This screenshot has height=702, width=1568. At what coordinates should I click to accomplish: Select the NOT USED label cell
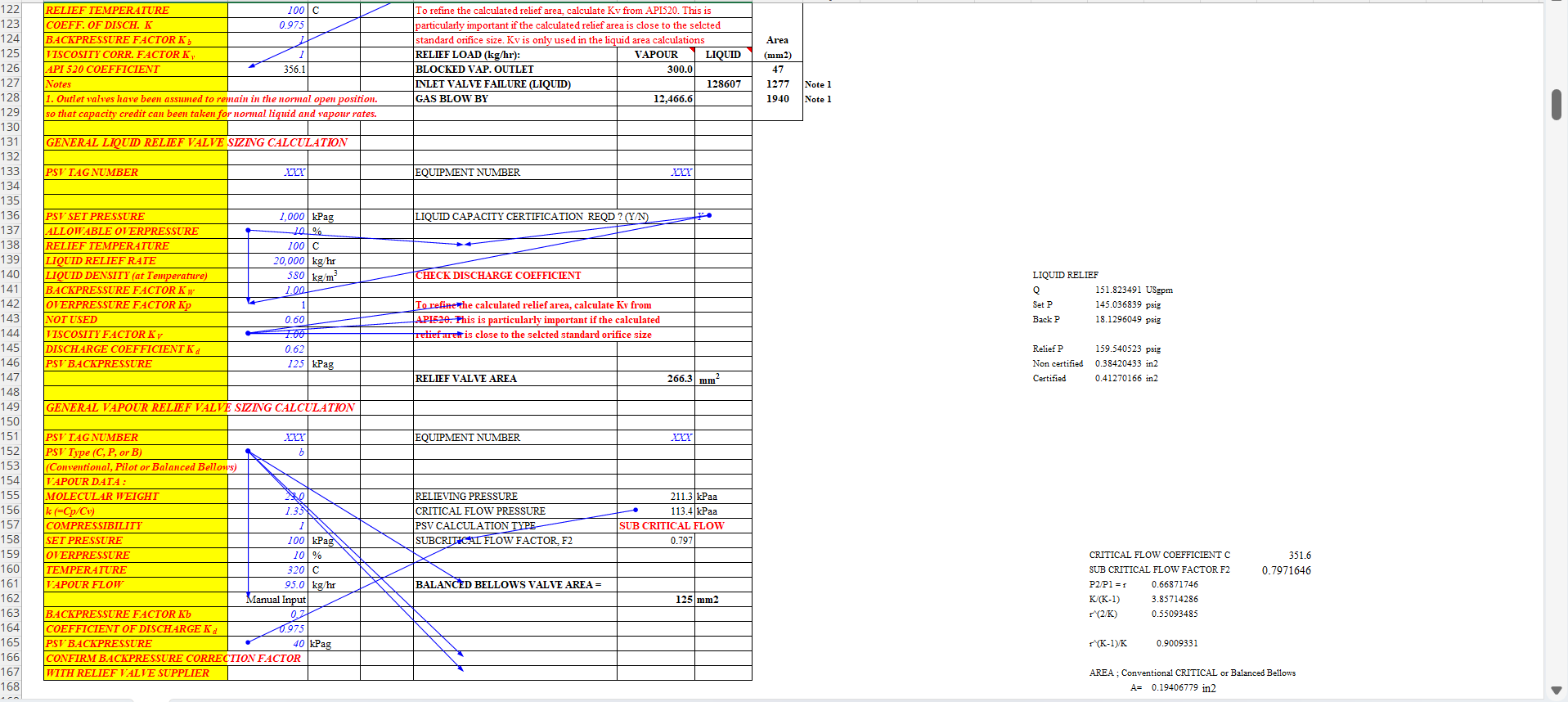[136, 320]
